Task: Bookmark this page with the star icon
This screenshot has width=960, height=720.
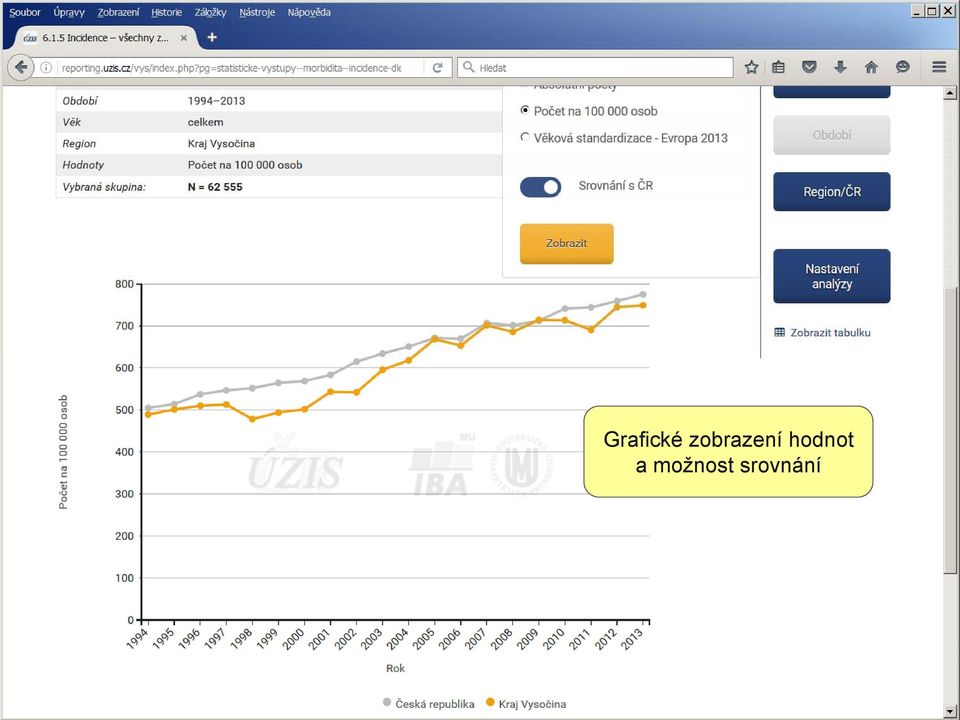Action: pos(751,67)
